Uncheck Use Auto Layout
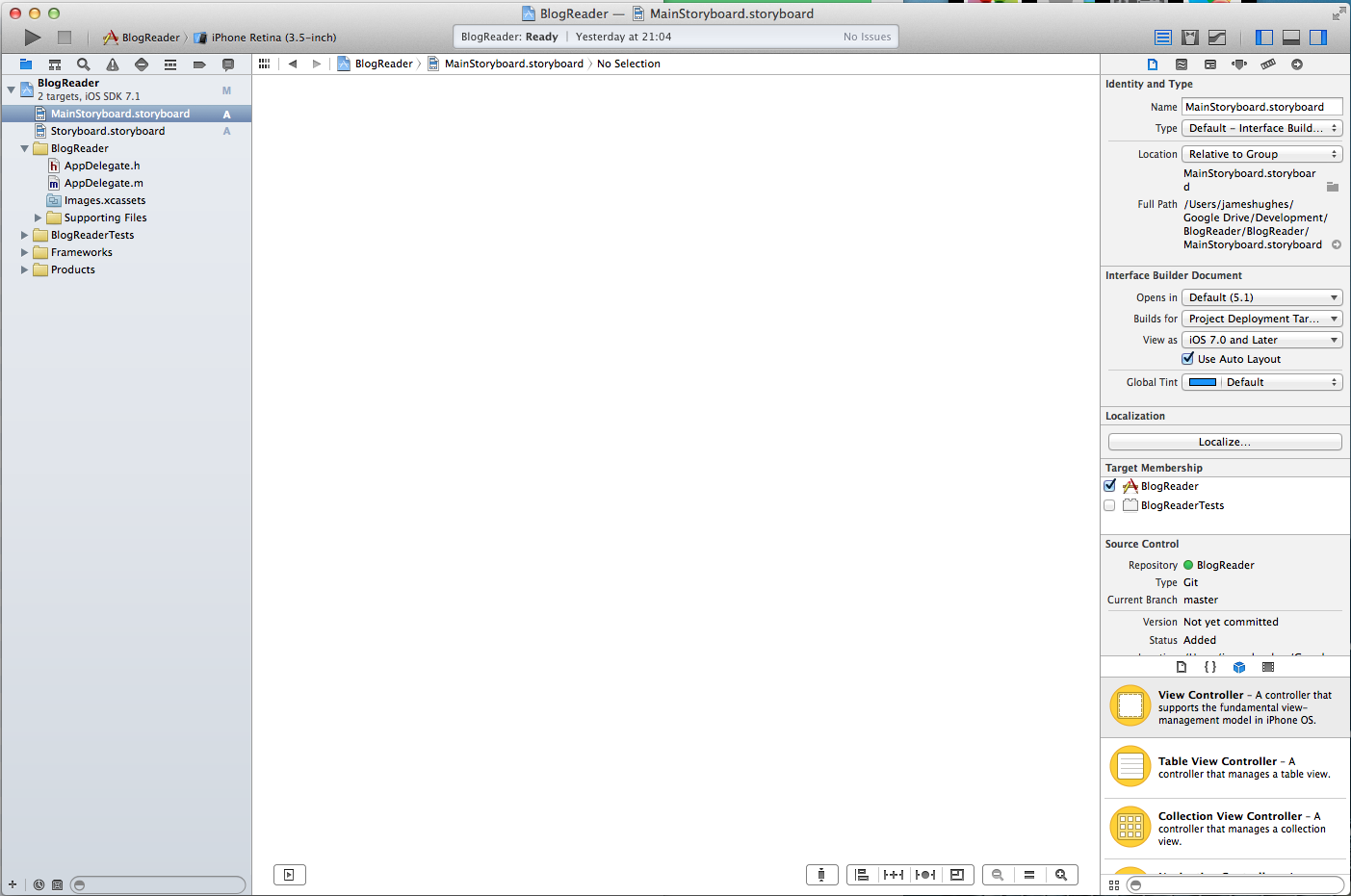1351x896 pixels. pos(1188,359)
